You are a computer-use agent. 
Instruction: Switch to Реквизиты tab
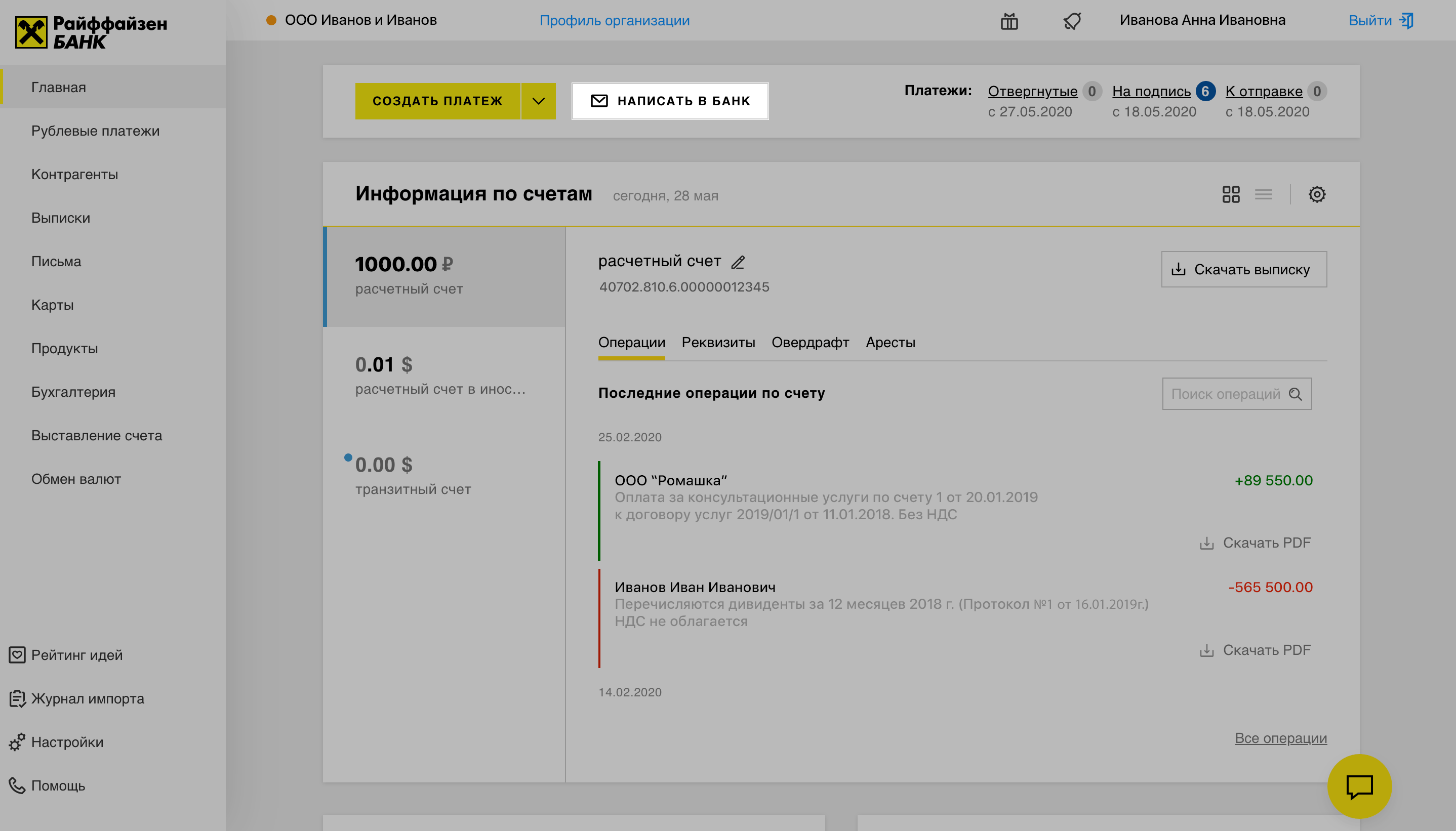point(718,343)
